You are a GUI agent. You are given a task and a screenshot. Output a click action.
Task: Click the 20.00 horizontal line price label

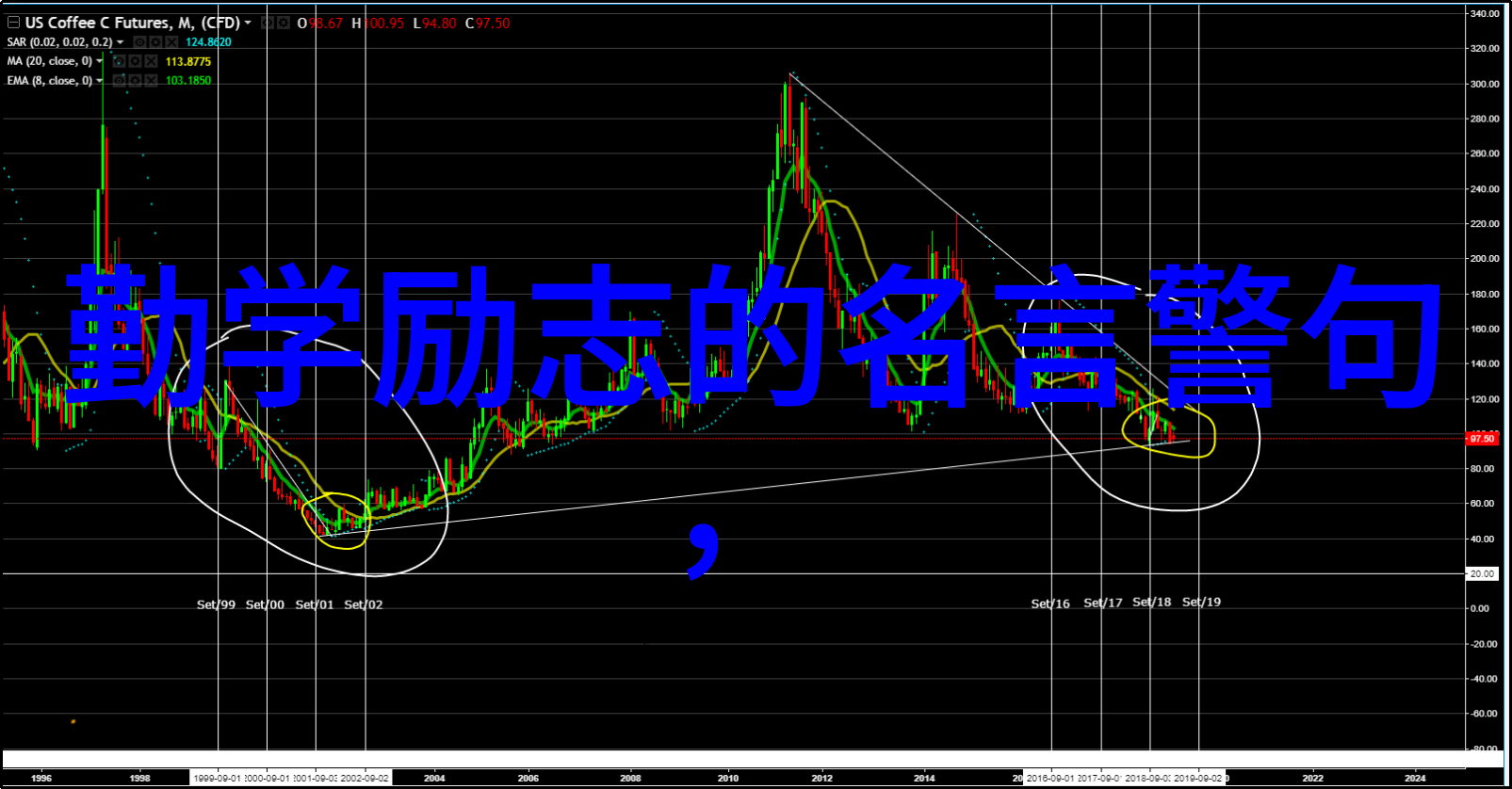point(1482,573)
